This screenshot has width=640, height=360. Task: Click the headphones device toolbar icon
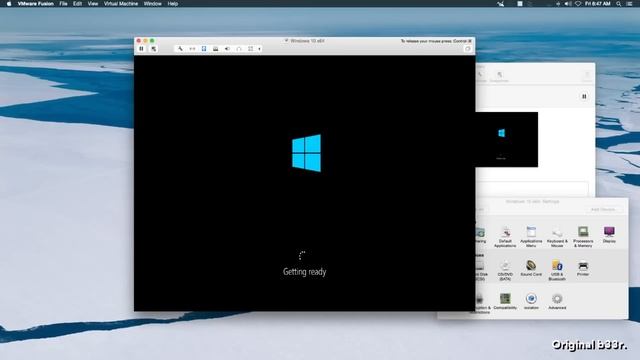239,49
